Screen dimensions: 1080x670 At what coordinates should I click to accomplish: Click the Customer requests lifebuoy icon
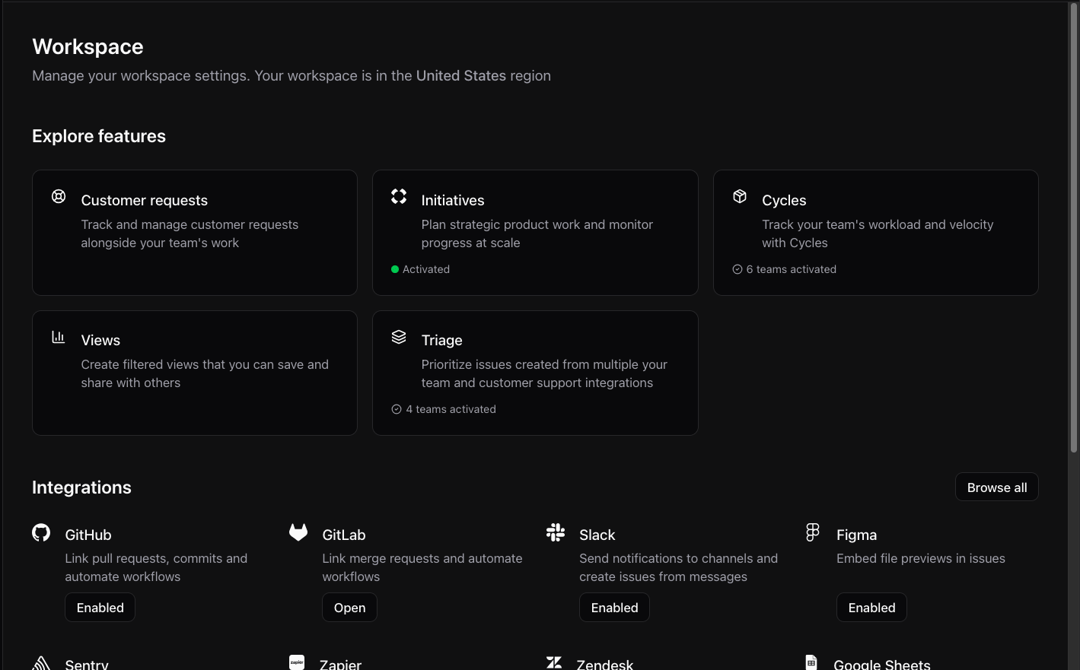(59, 197)
